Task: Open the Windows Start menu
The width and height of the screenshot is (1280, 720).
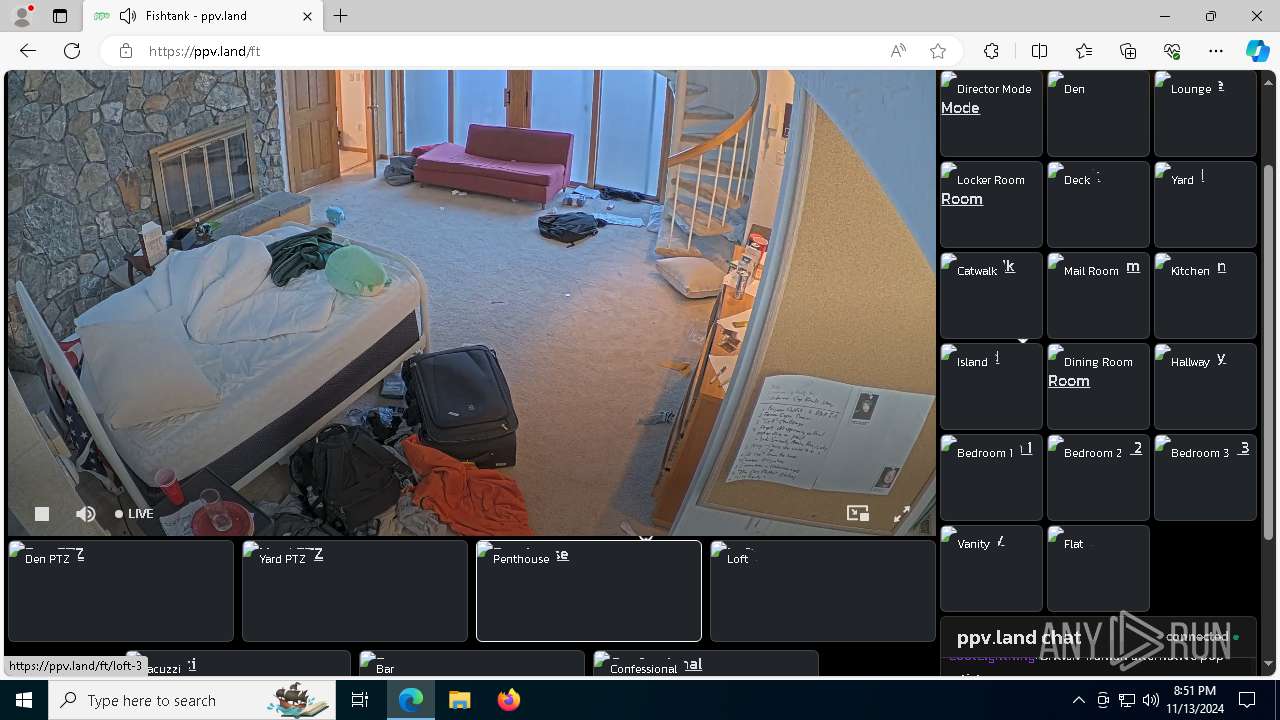Action: 24,700
